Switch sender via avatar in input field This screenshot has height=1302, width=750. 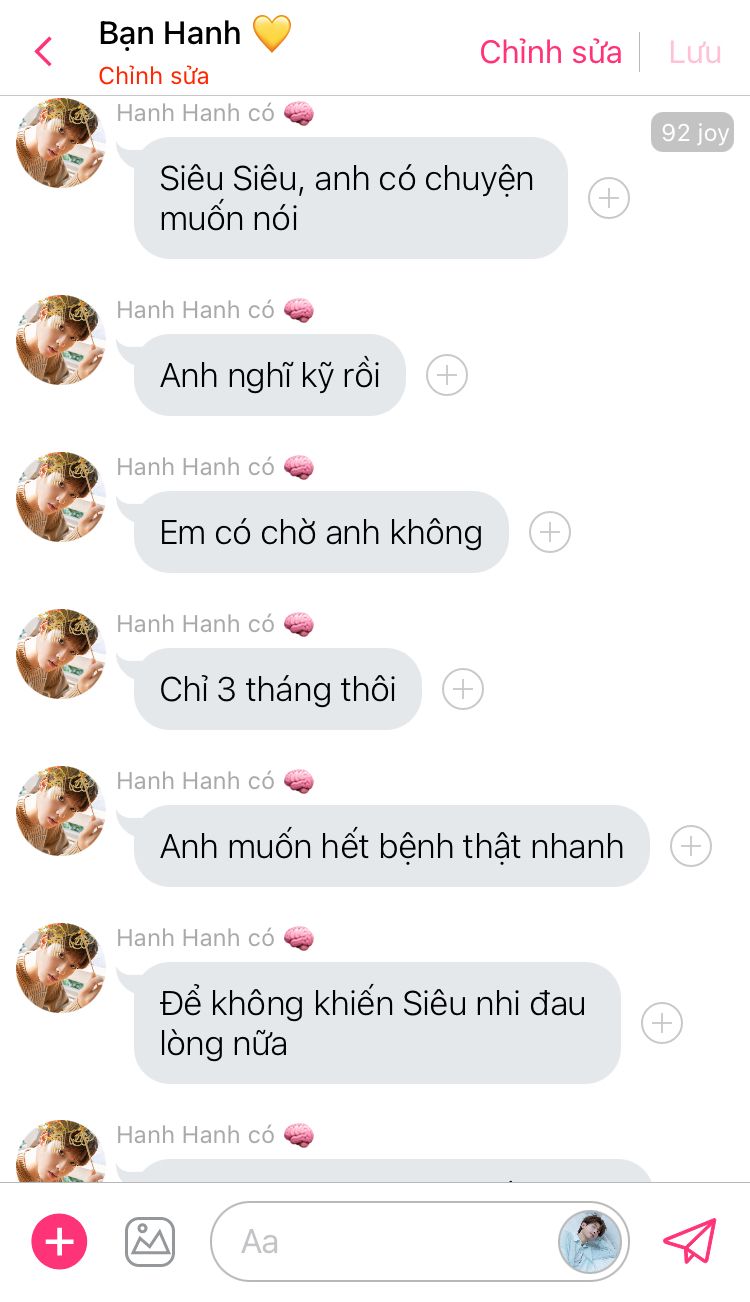click(590, 1242)
